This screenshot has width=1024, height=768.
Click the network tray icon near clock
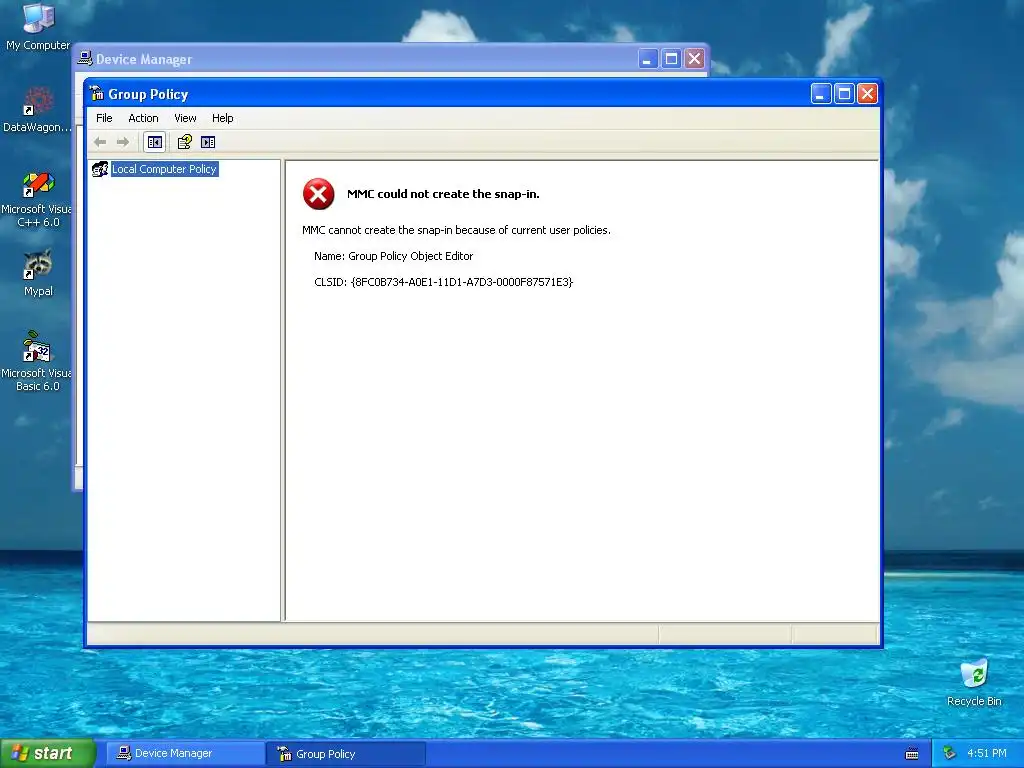[950, 753]
